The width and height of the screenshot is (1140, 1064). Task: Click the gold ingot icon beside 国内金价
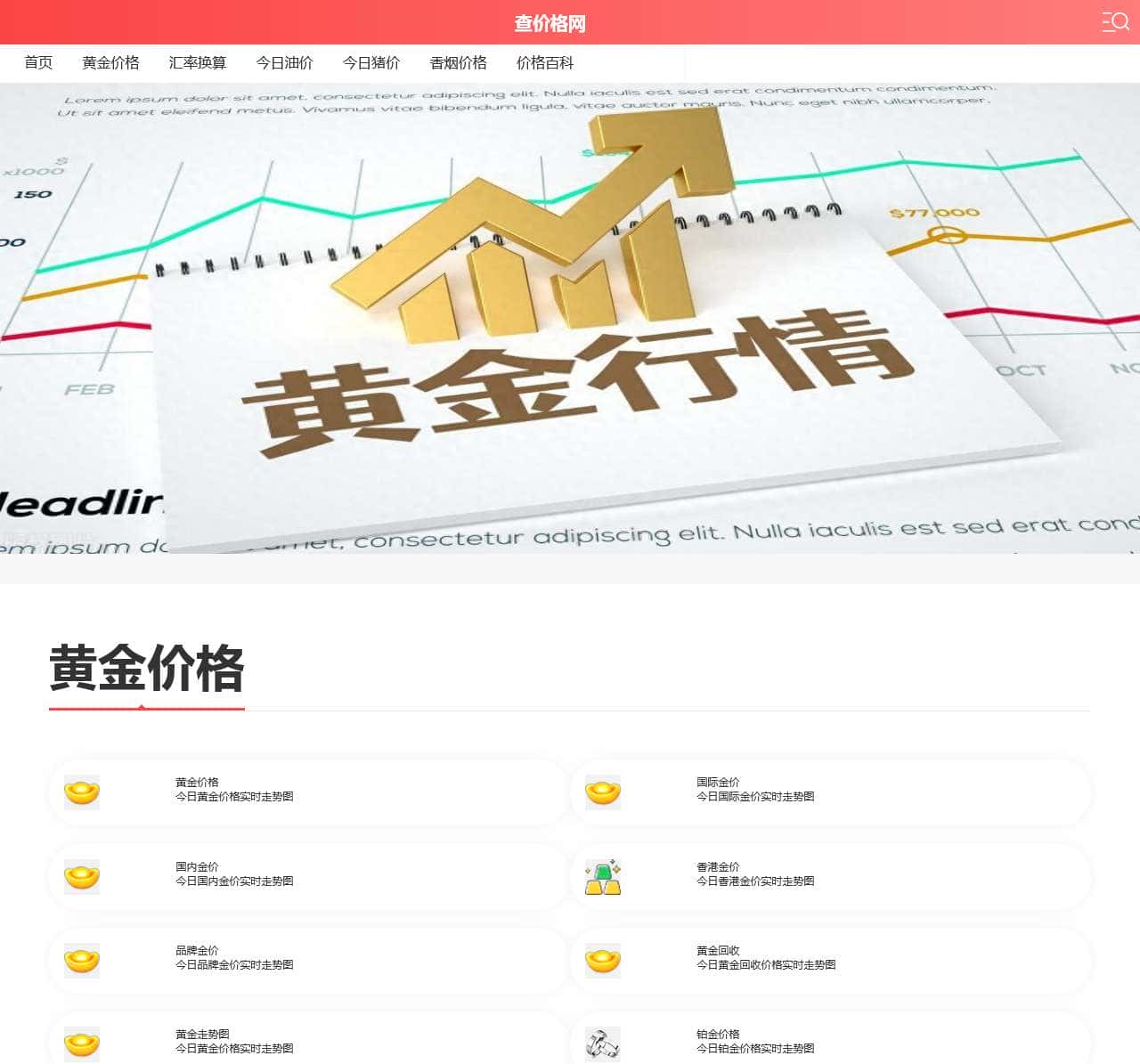pos(81,876)
